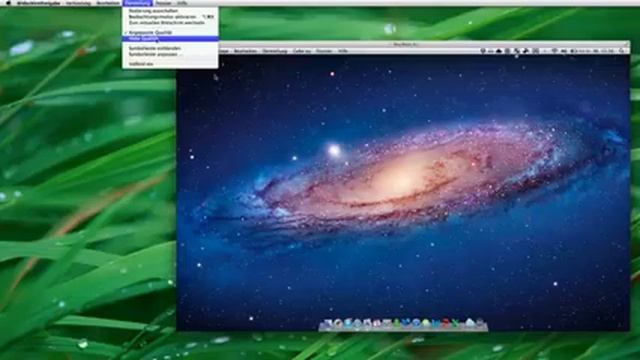Select Beobachtungsmodus aktivieren menu entry
This screenshot has height=360, width=640.
pyautogui.click(x=170, y=17)
